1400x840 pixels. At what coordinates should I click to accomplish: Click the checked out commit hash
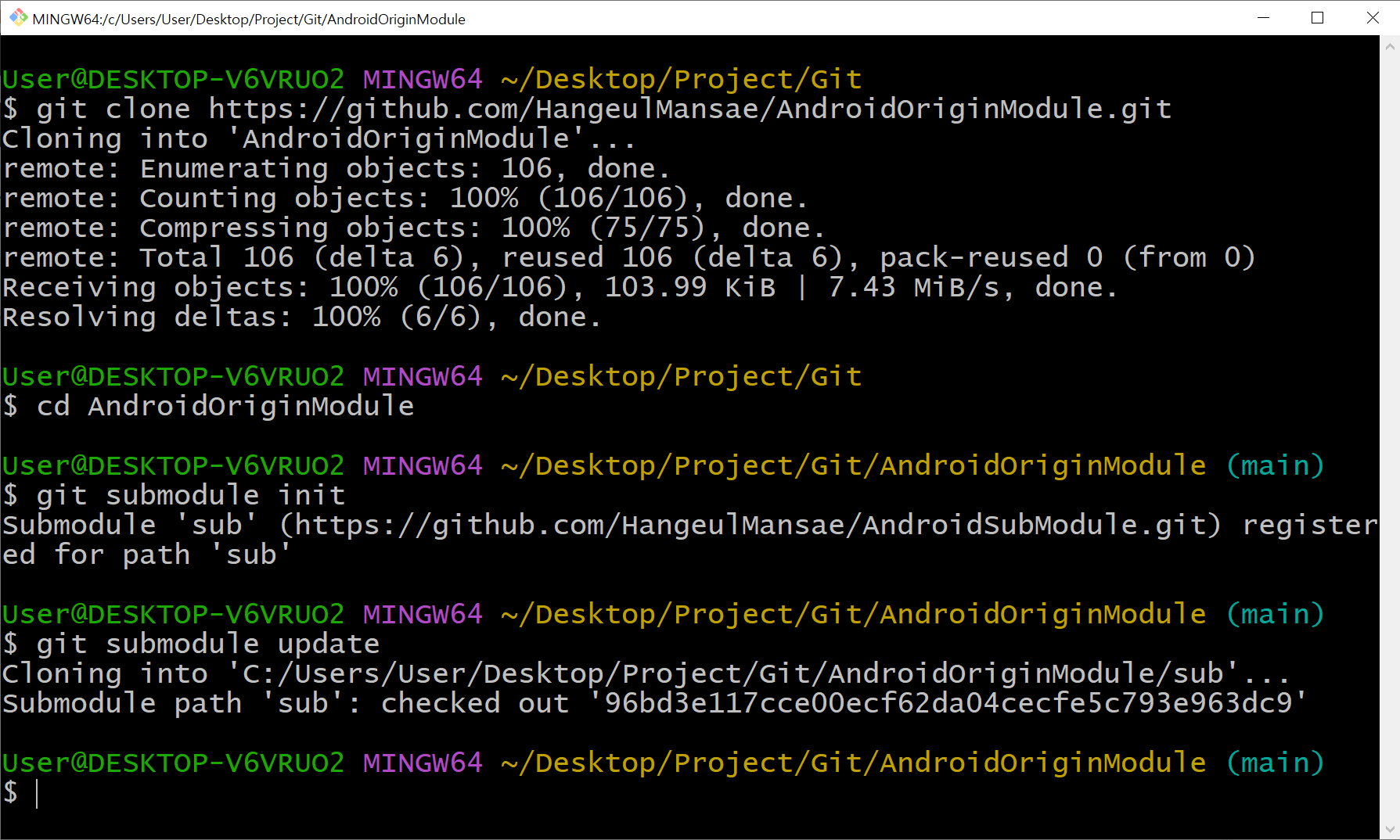point(948,703)
